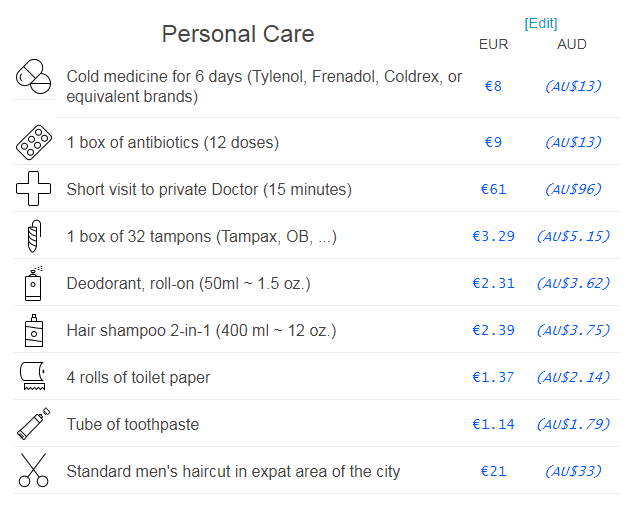Click the Personal Care heading
This screenshot has width=635, height=509.
click(238, 34)
